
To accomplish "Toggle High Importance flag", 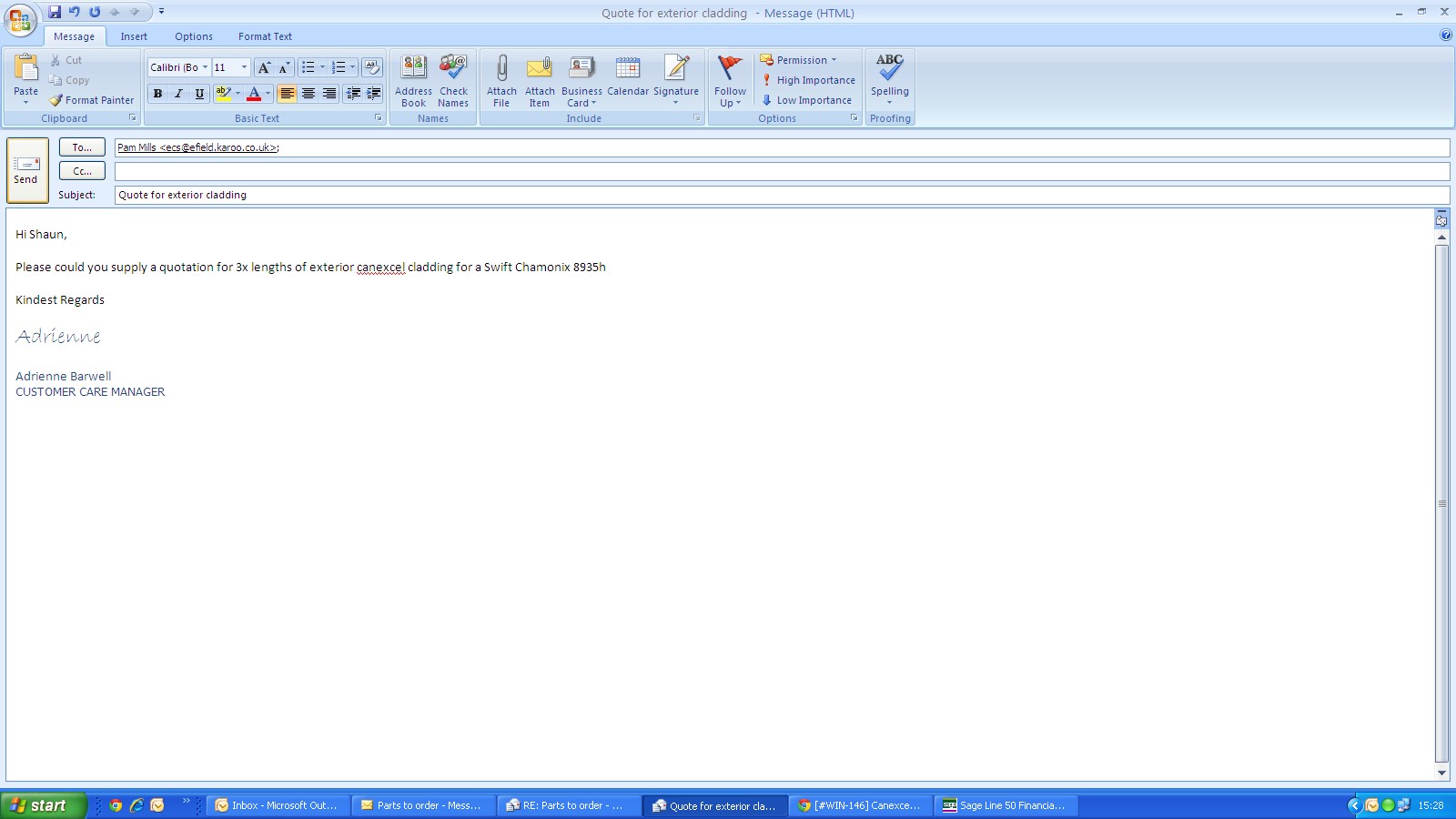I will coord(809,80).
